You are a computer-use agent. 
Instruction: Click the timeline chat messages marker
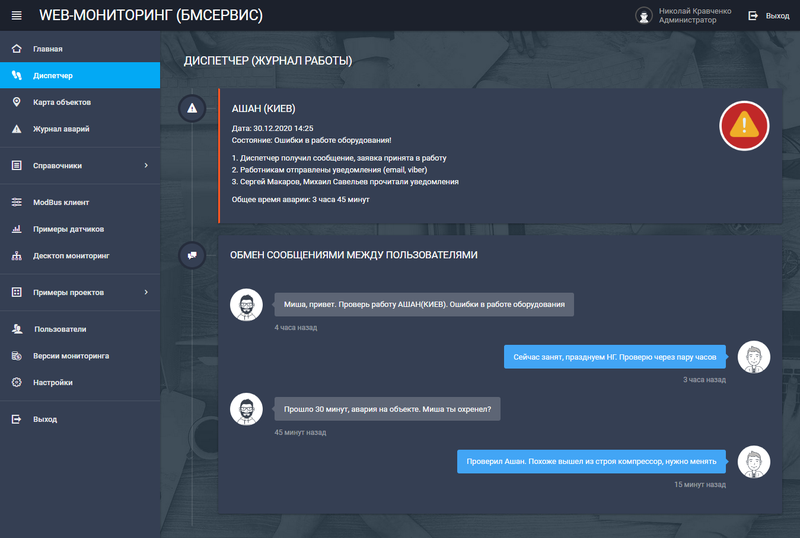[x=192, y=255]
